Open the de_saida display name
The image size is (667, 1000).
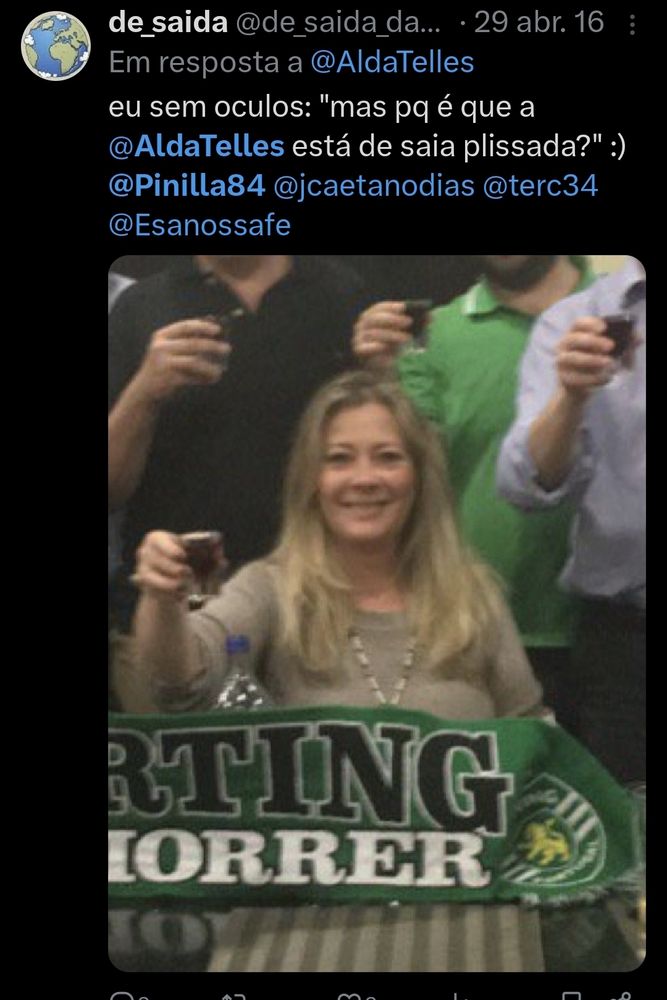(168, 23)
